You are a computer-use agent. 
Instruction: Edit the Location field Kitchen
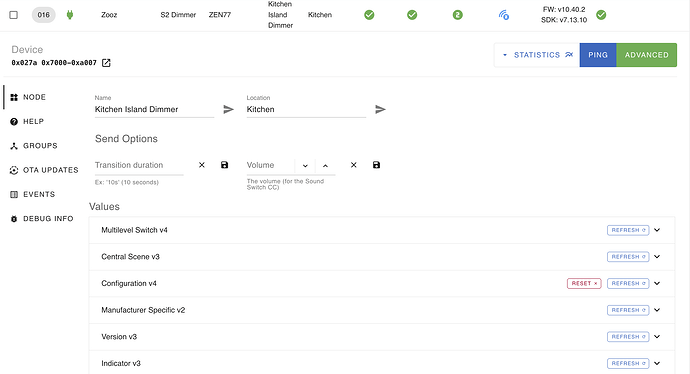point(306,110)
